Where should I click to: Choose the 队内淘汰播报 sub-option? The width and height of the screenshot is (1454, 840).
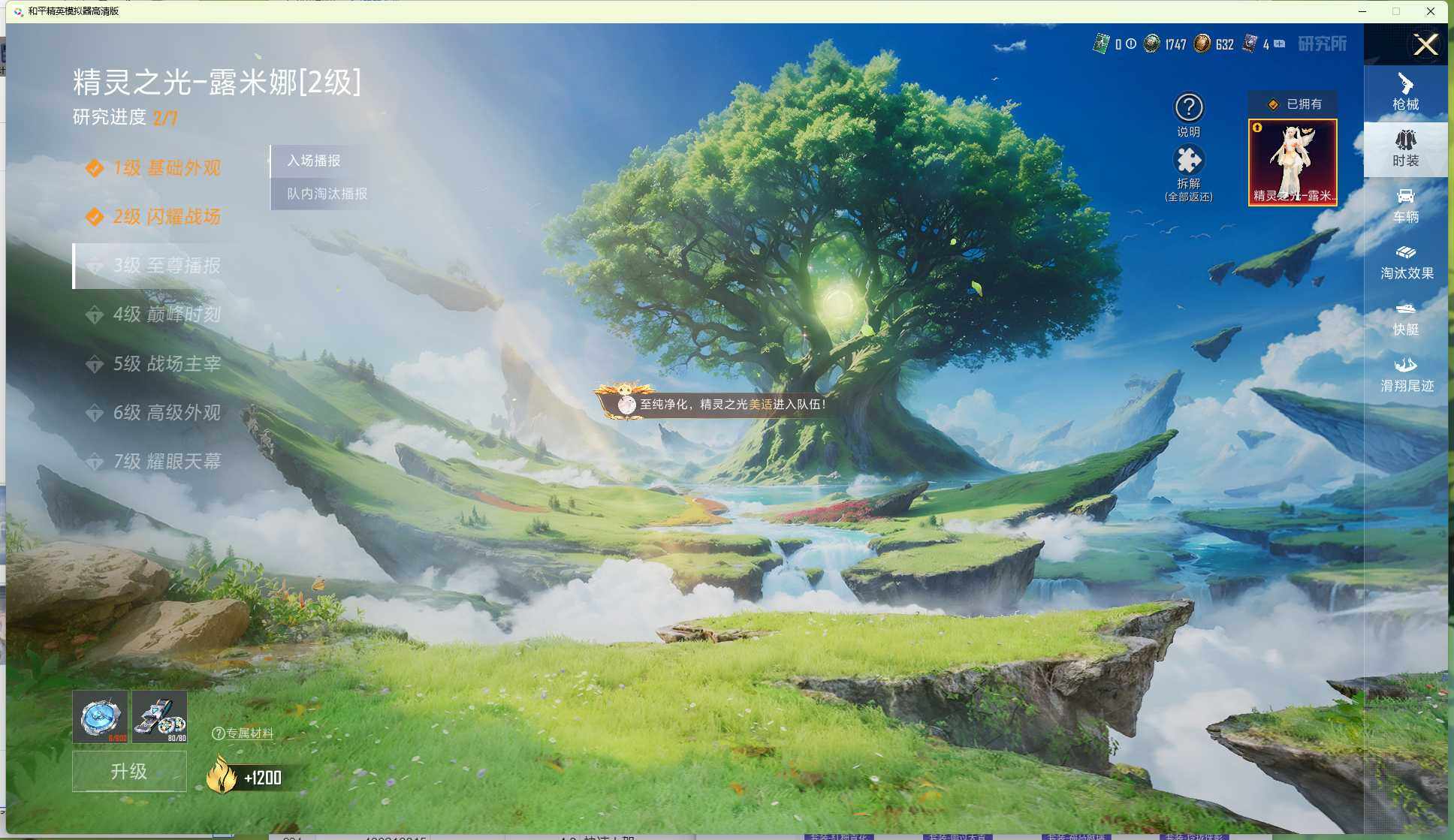pyautogui.click(x=327, y=194)
